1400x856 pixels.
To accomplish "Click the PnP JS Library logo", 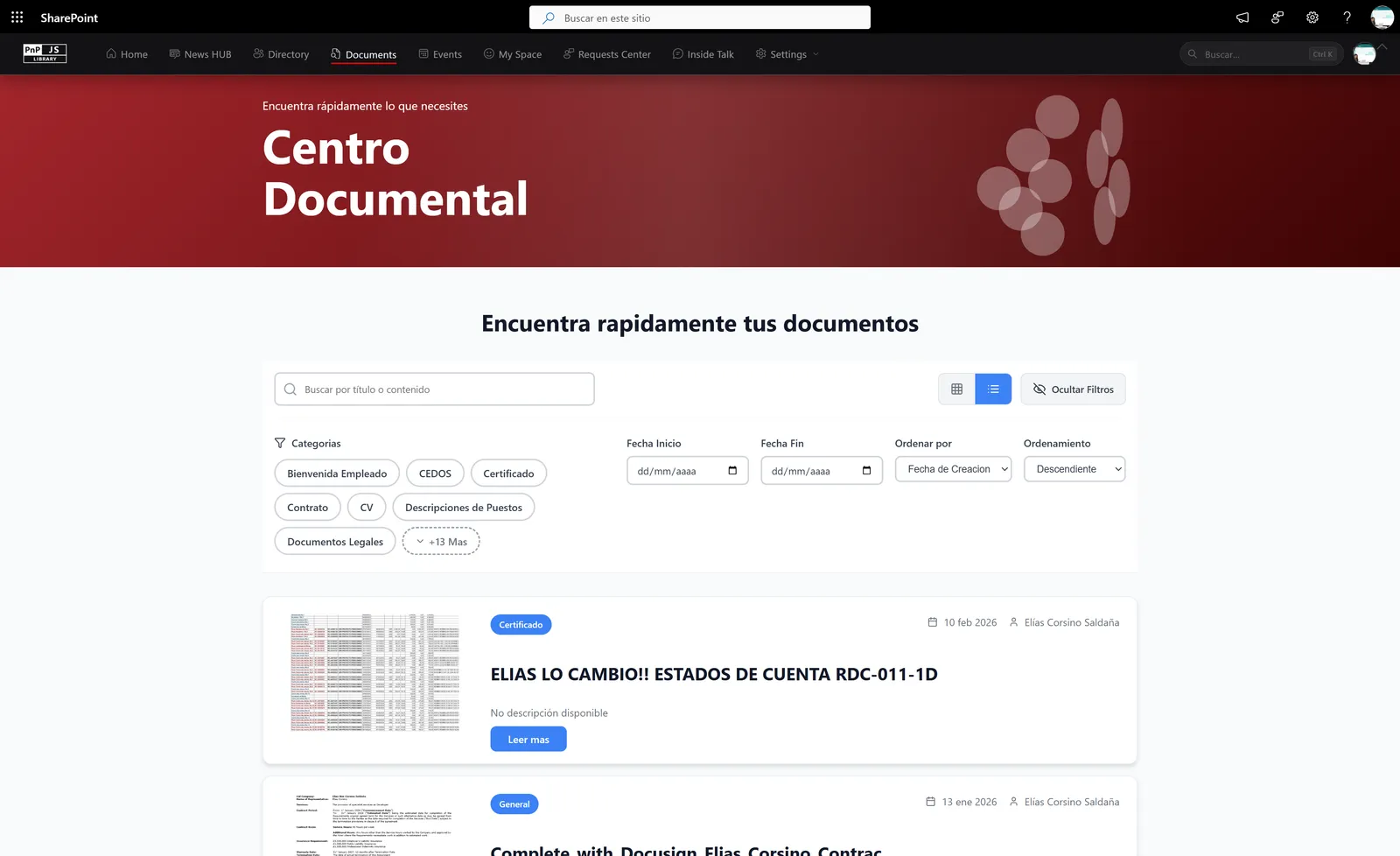I will coord(45,53).
